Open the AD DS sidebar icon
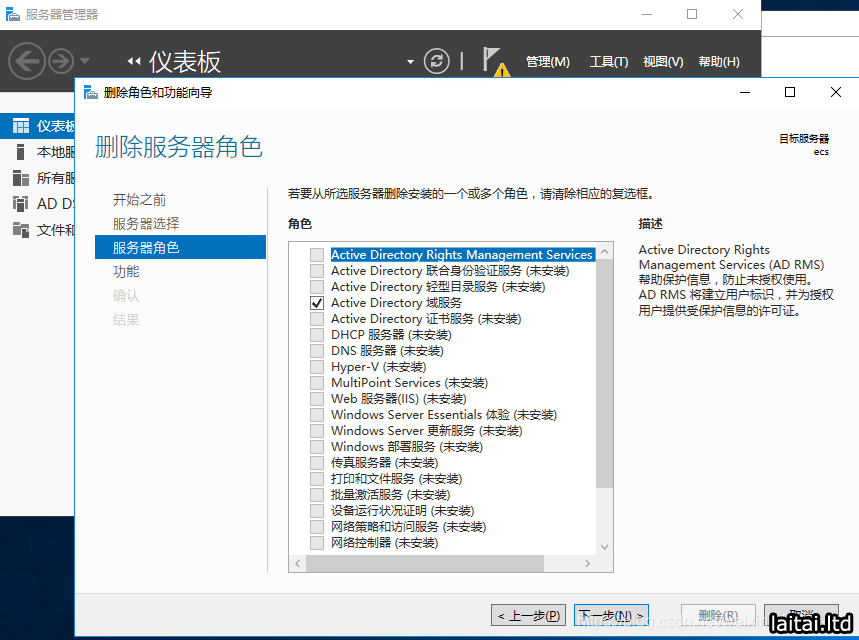 click(20, 204)
